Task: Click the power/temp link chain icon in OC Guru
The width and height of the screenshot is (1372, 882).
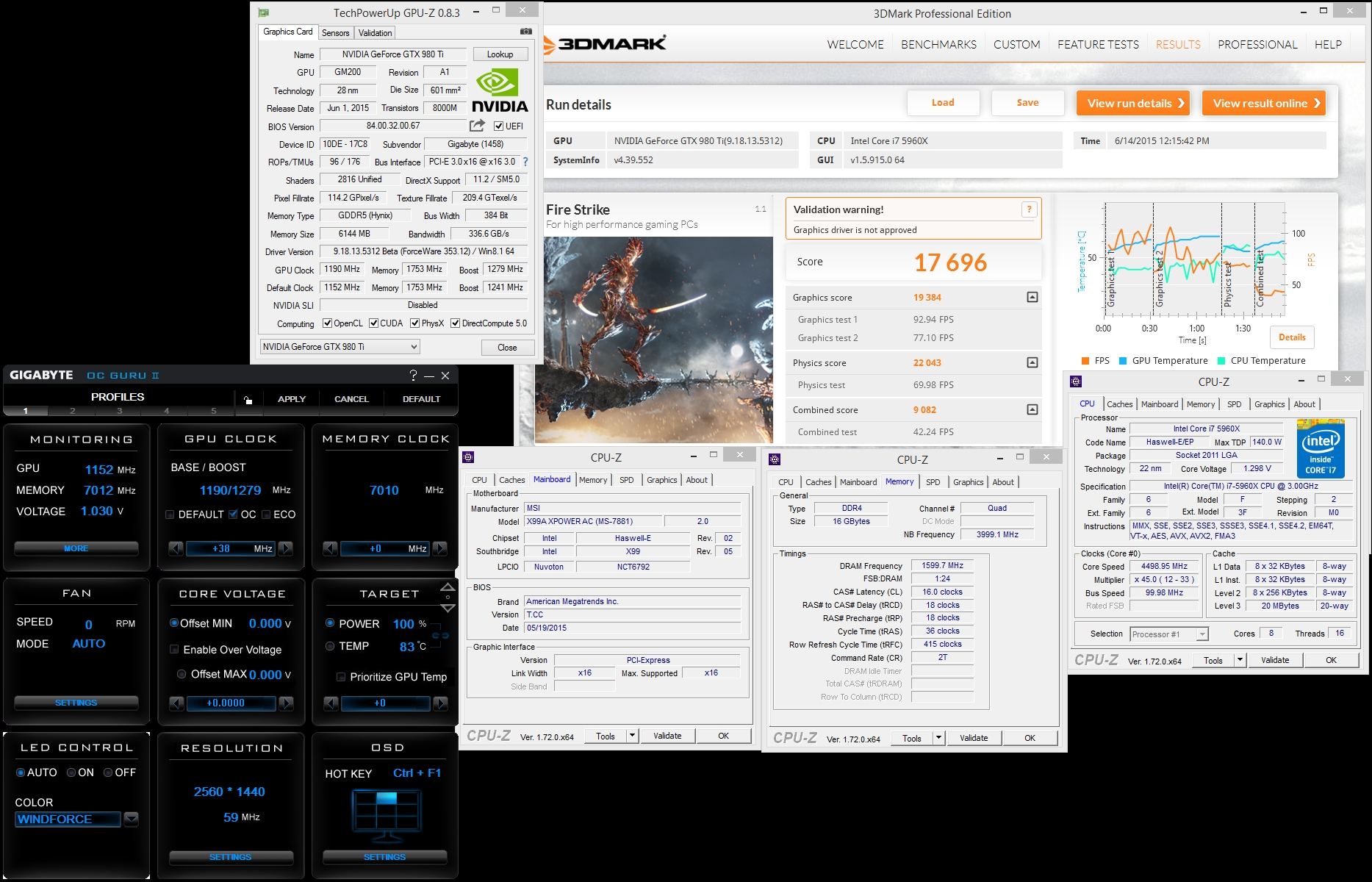Action: click(x=441, y=635)
